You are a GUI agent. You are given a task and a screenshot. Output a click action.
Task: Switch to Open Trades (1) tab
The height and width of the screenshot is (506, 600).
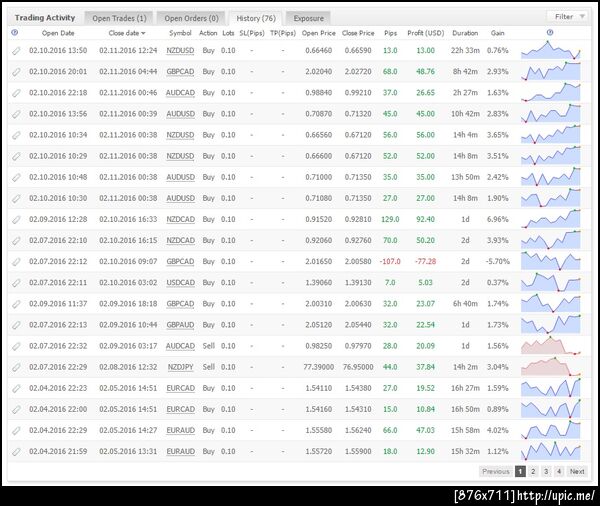pos(119,18)
